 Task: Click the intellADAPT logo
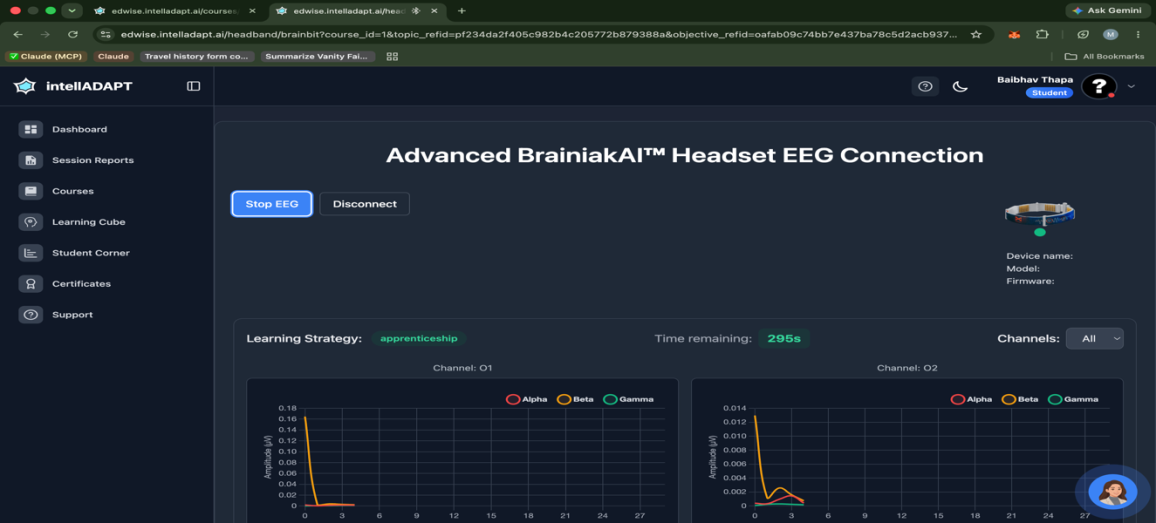pyautogui.click(x=73, y=86)
